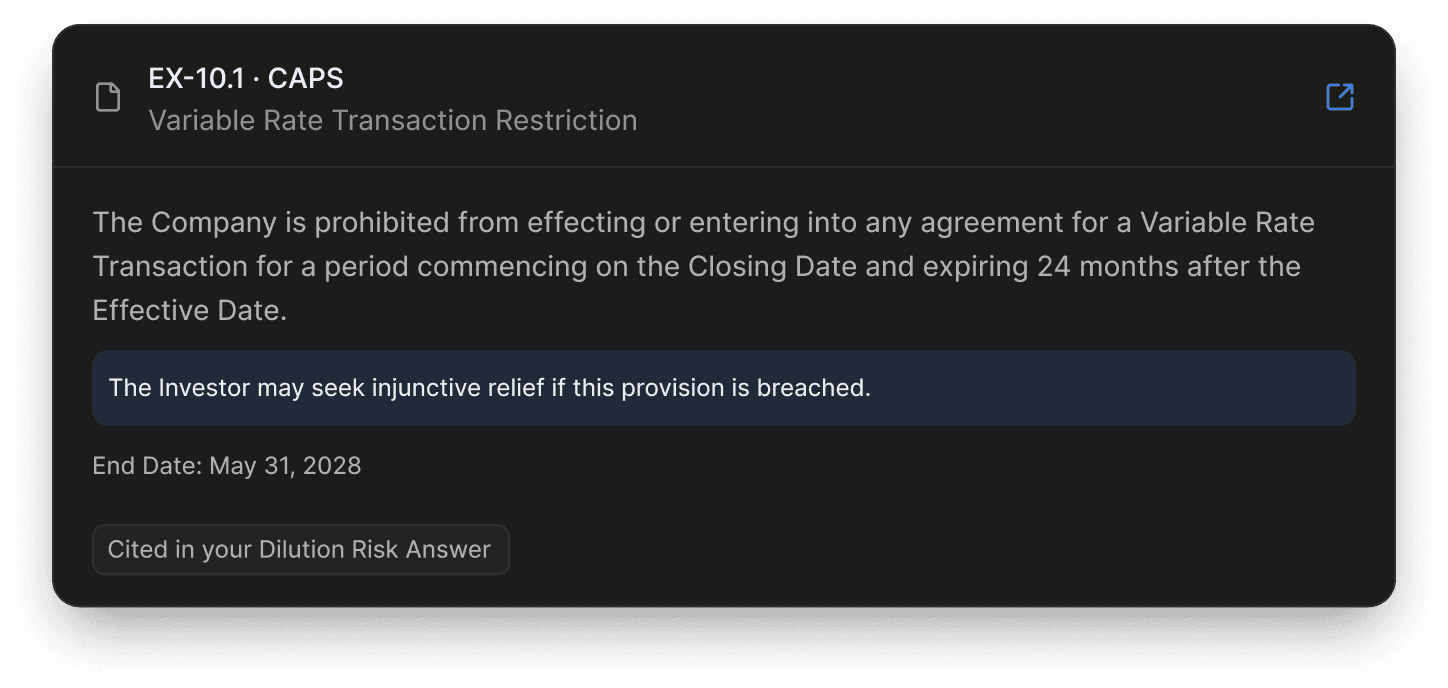Click the End Date: May 31, 2028 line
The height and width of the screenshot is (688, 1448).
[x=227, y=466]
